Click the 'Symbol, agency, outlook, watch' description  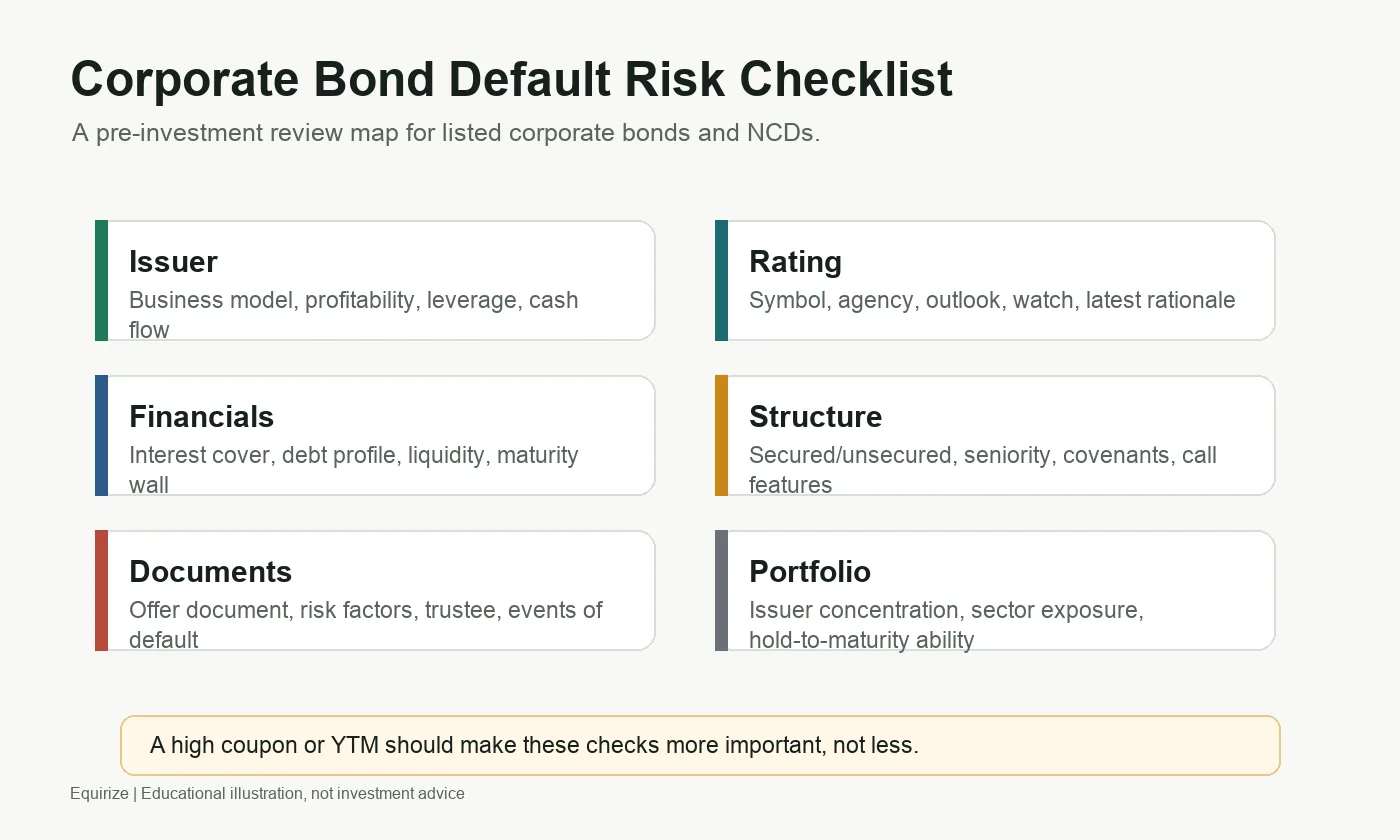coord(992,300)
